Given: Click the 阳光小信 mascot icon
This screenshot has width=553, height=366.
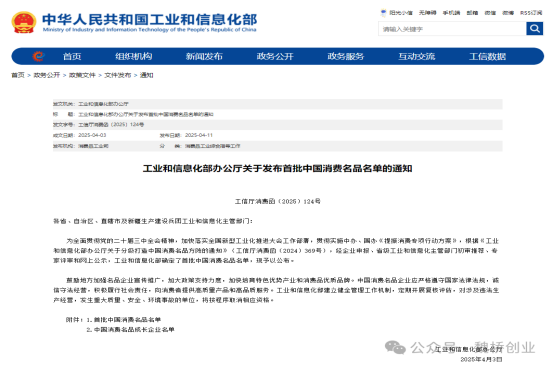Looking at the screenshot, I should pyautogui.click(x=383, y=13).
